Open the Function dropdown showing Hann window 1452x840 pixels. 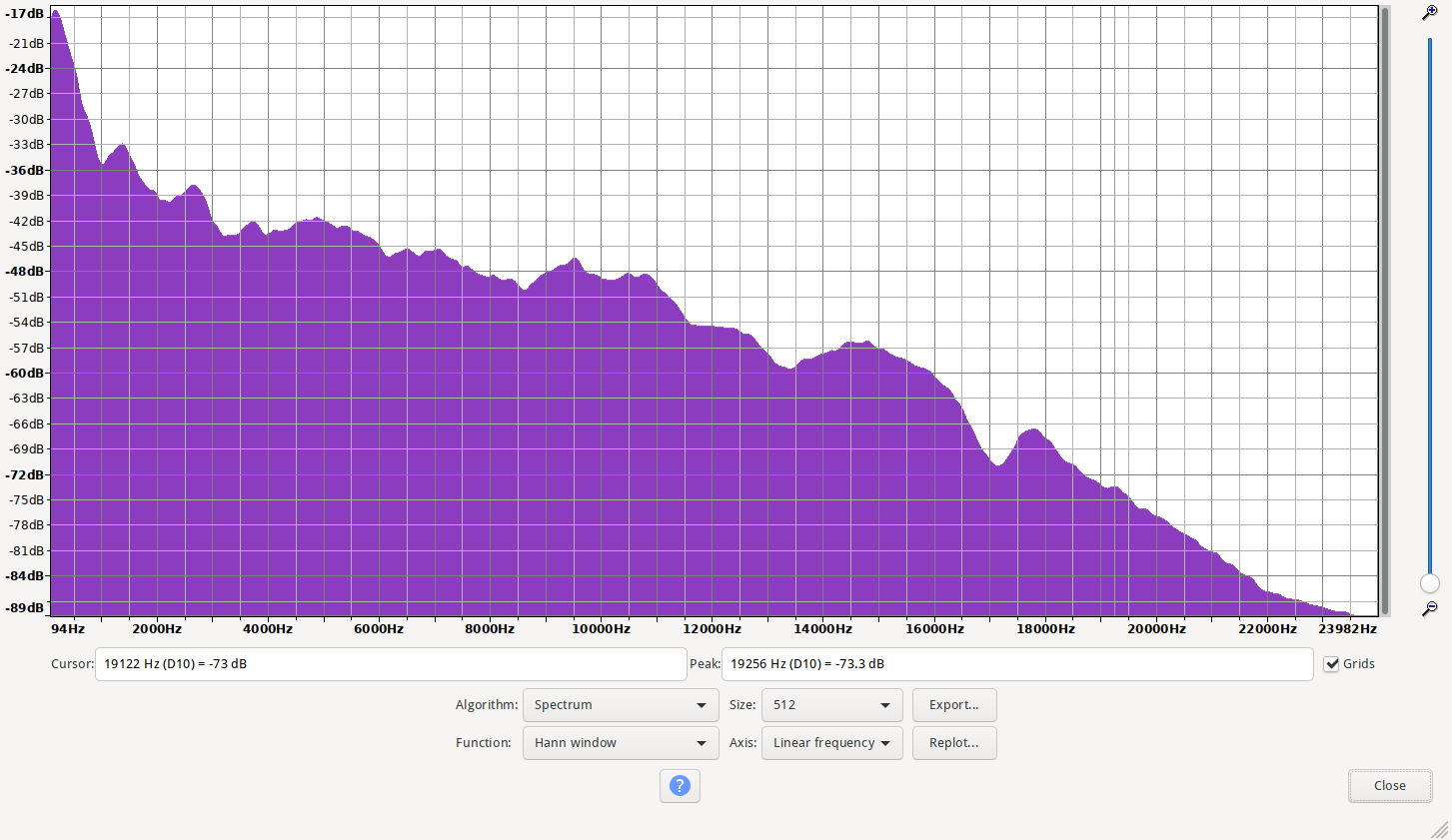click(x=621, y=743)
